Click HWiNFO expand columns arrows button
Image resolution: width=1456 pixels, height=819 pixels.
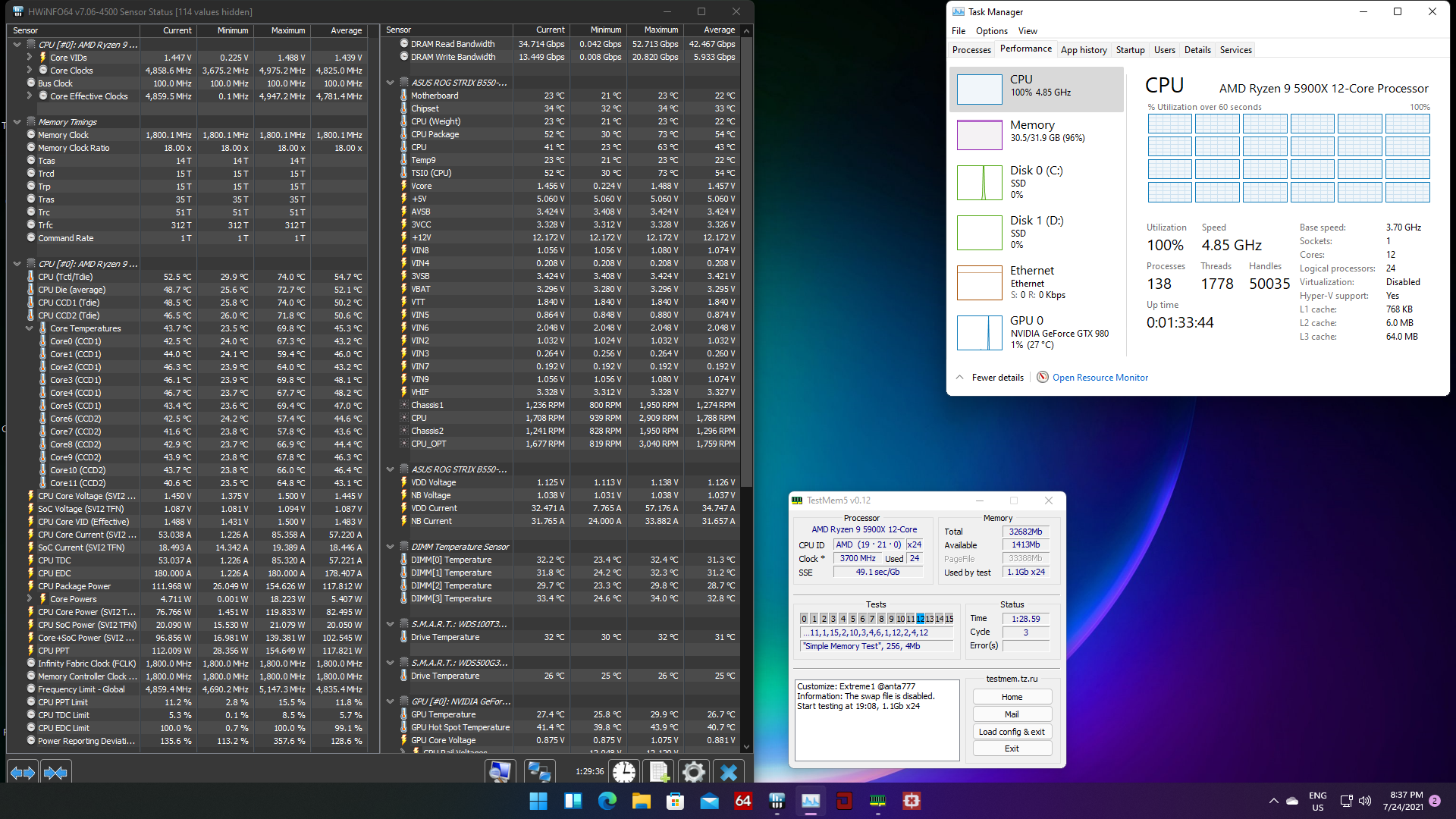pyautogui.click(x=23, y=773)
